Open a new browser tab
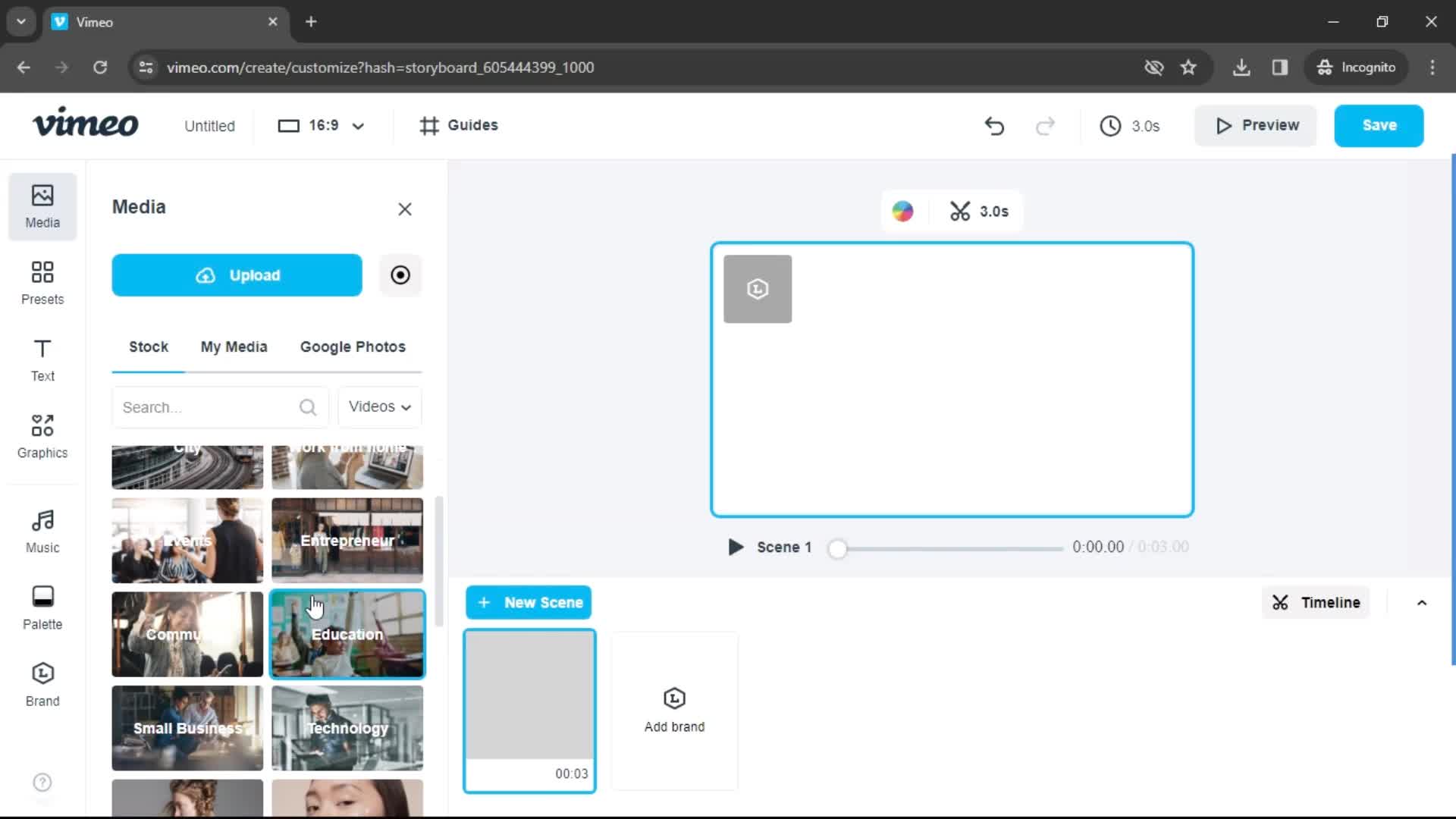This screenshot has width=1456, height=819. [311, 21]
